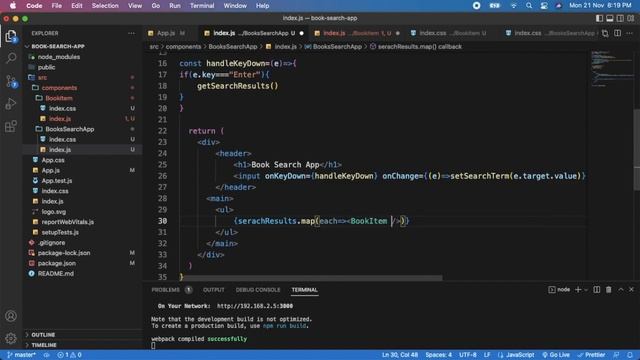This screenshot has height=360, width=640.
Task: Open the Extensions view
Action: pos(11,126)
